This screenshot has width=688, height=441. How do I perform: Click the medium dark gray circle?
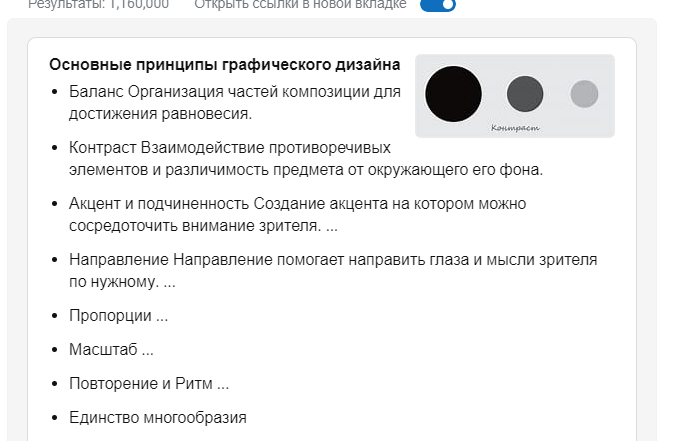click(x=524, y=94)
